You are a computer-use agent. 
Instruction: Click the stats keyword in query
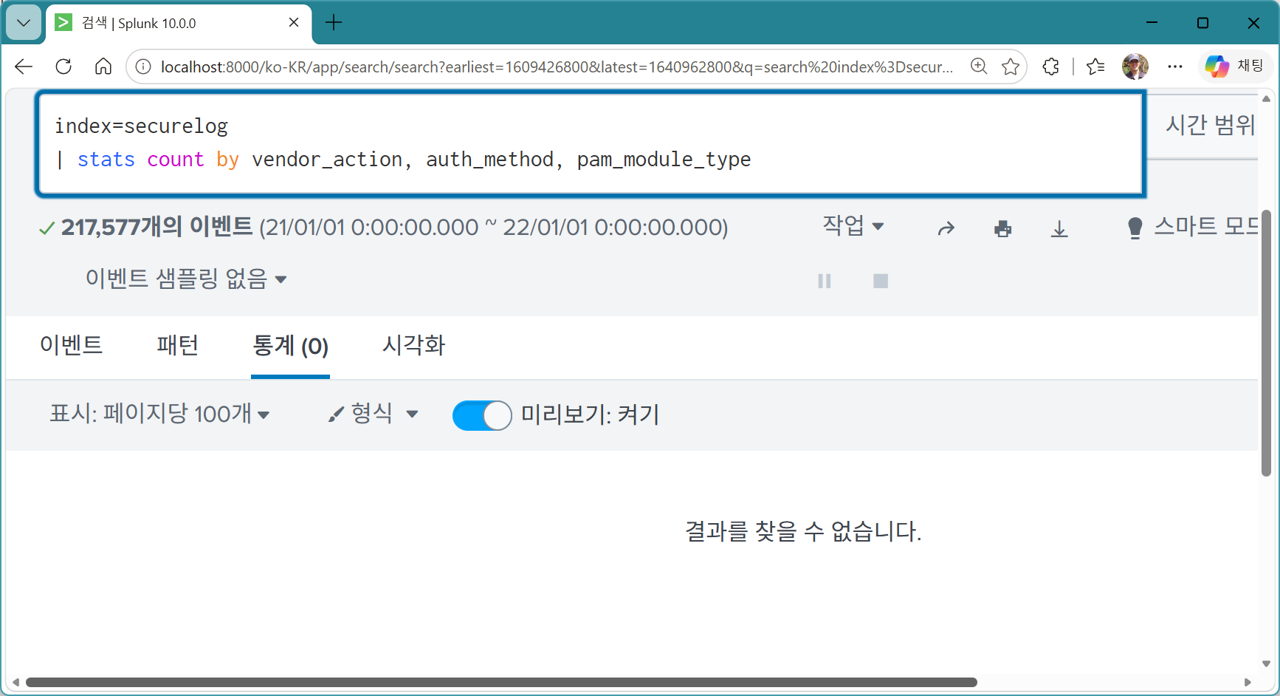(x=106, y=159)
